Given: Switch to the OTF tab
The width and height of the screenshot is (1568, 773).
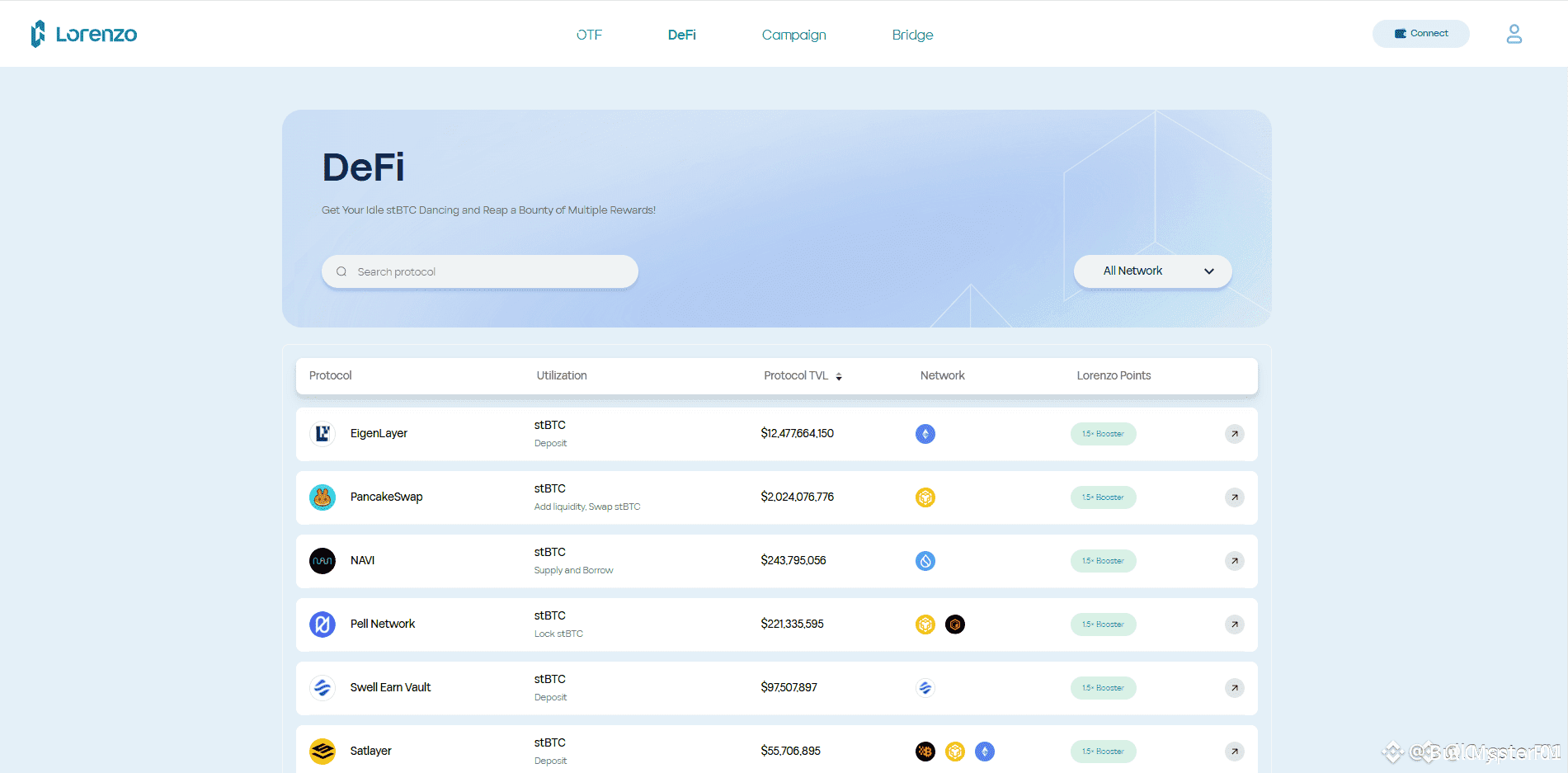Looking at the screenshot, I should pyautogui.click(x=589, y=35).
